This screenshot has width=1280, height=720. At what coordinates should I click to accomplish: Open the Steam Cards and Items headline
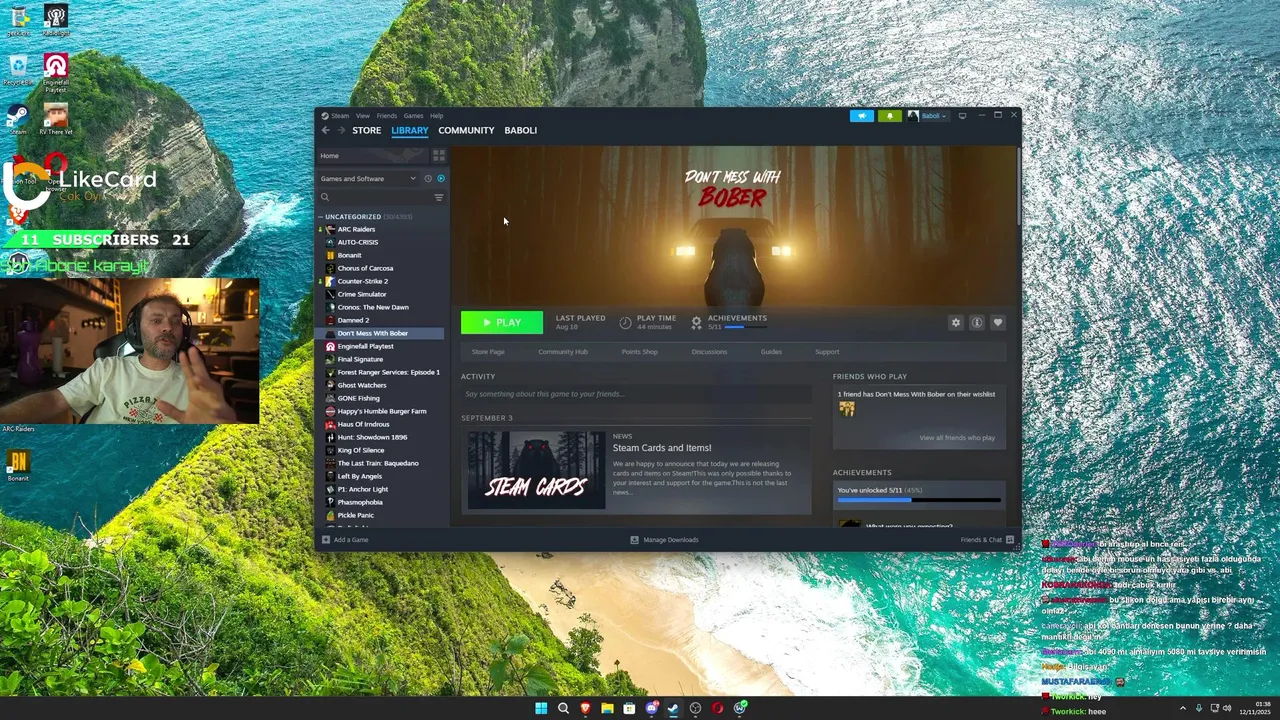(x=662, y=448)
